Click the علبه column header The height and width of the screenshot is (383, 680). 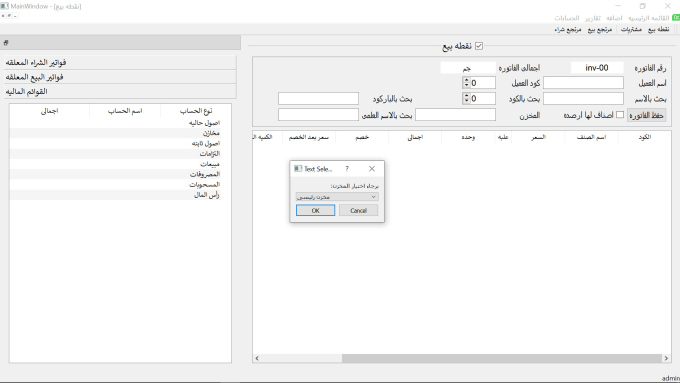tap(503, 137)
